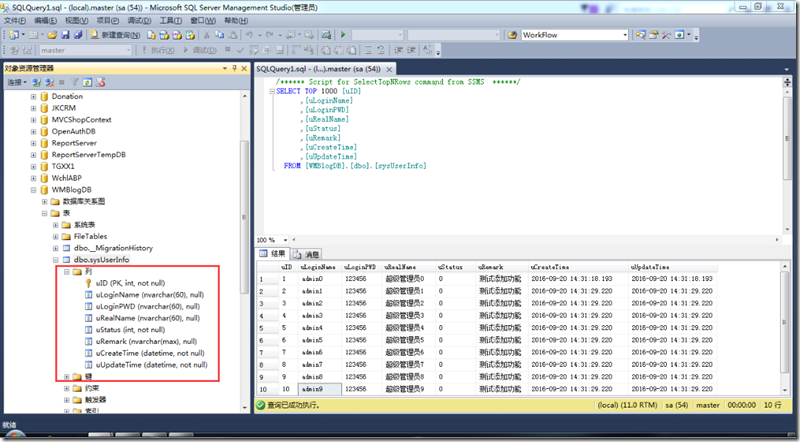Viewport: 800px width, 442px height.
Task: Click the 执行(X) execute button
Action: [158, 50]
